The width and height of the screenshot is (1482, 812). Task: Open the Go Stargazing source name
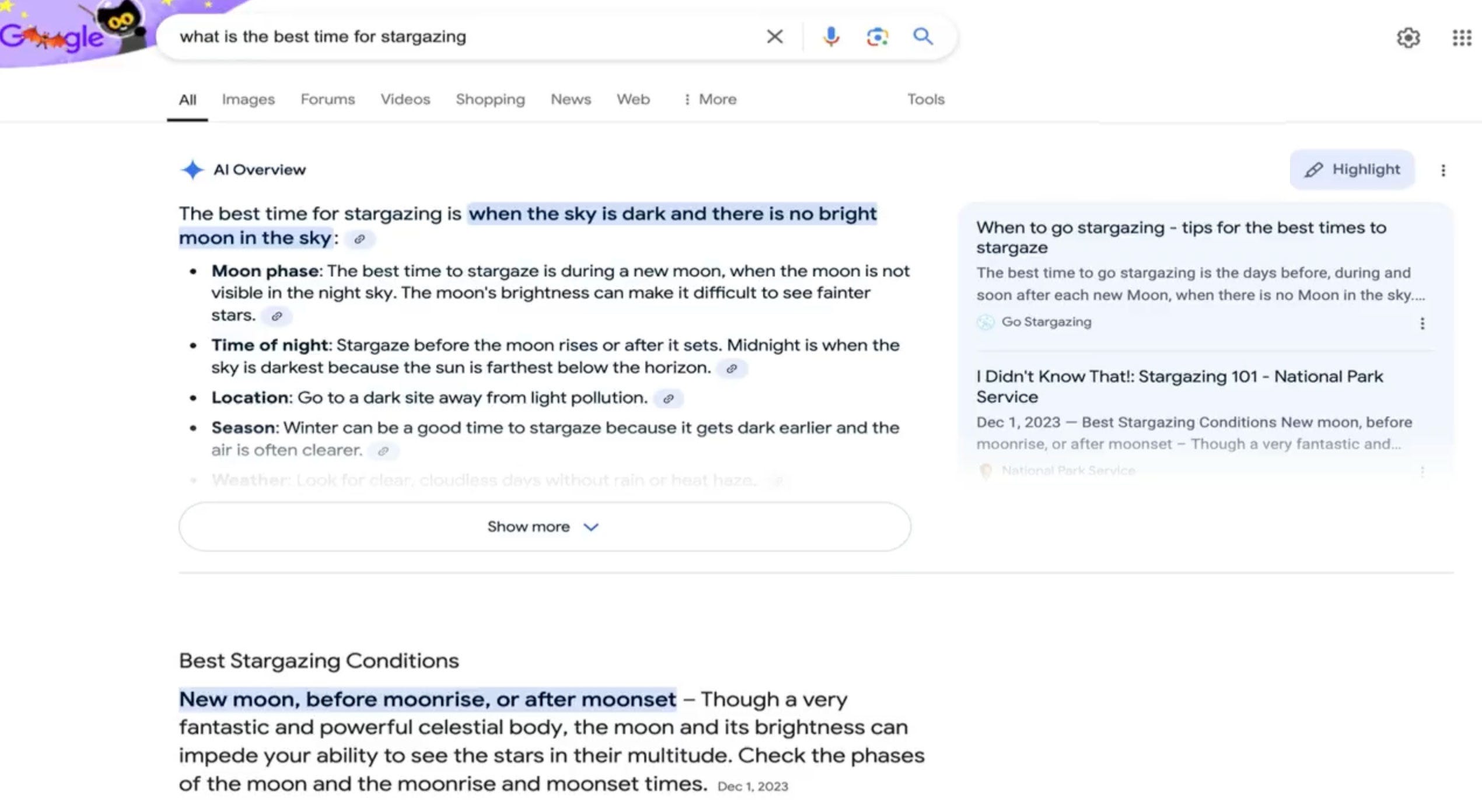point(1046,322)
